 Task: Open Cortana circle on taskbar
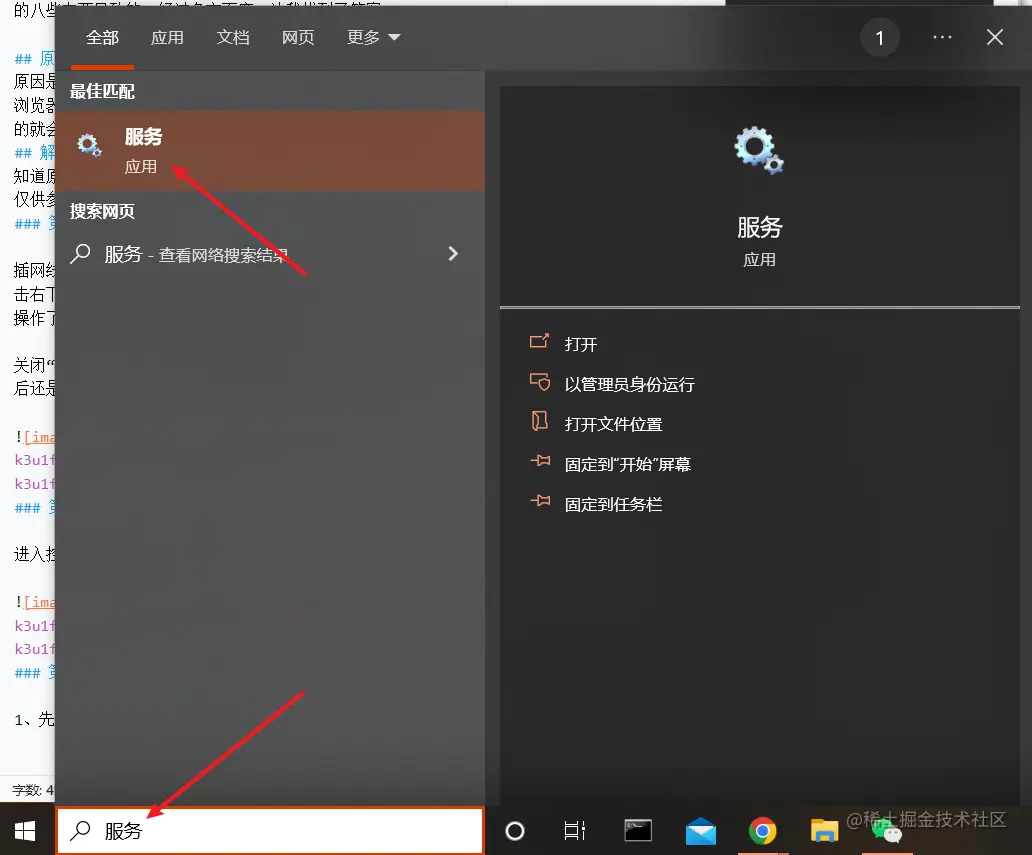pyautogui.click(x=515, y=831)
